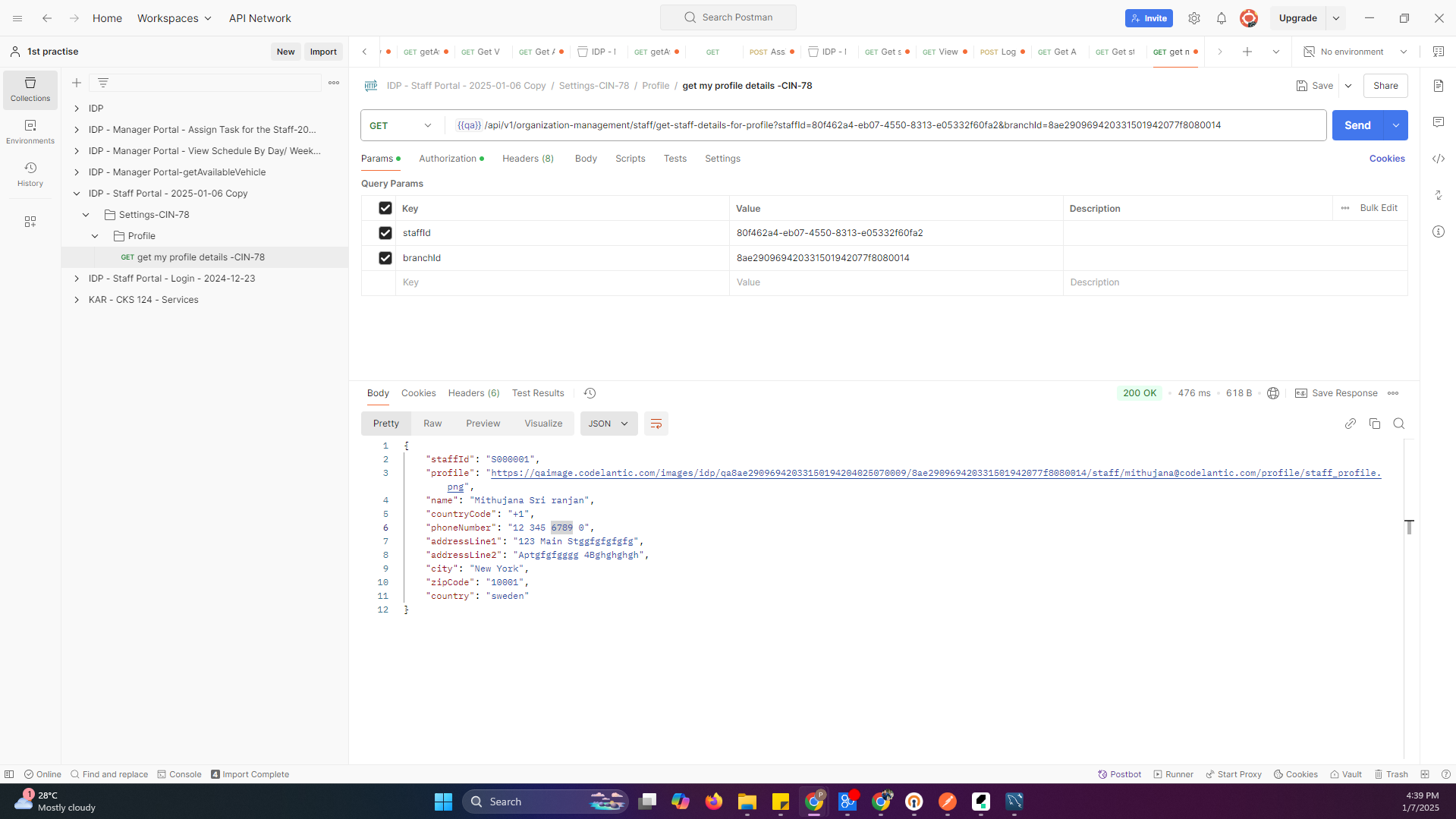The height and width of the screenshot is (819, 1456).
Task: Click Save Response button
Action: [1336, 393]
